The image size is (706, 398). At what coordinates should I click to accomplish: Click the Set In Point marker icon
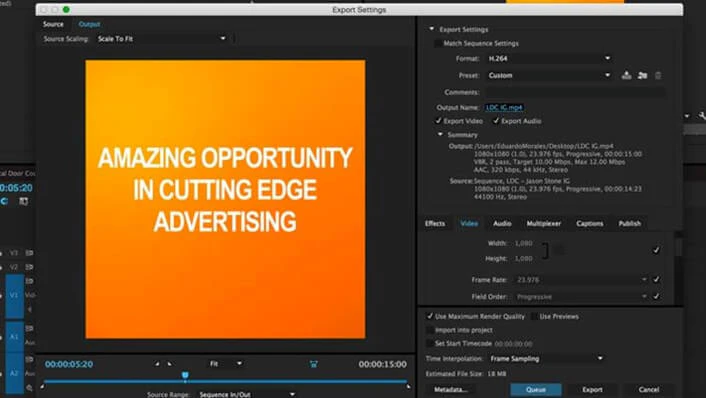click(x=157, y=364)
